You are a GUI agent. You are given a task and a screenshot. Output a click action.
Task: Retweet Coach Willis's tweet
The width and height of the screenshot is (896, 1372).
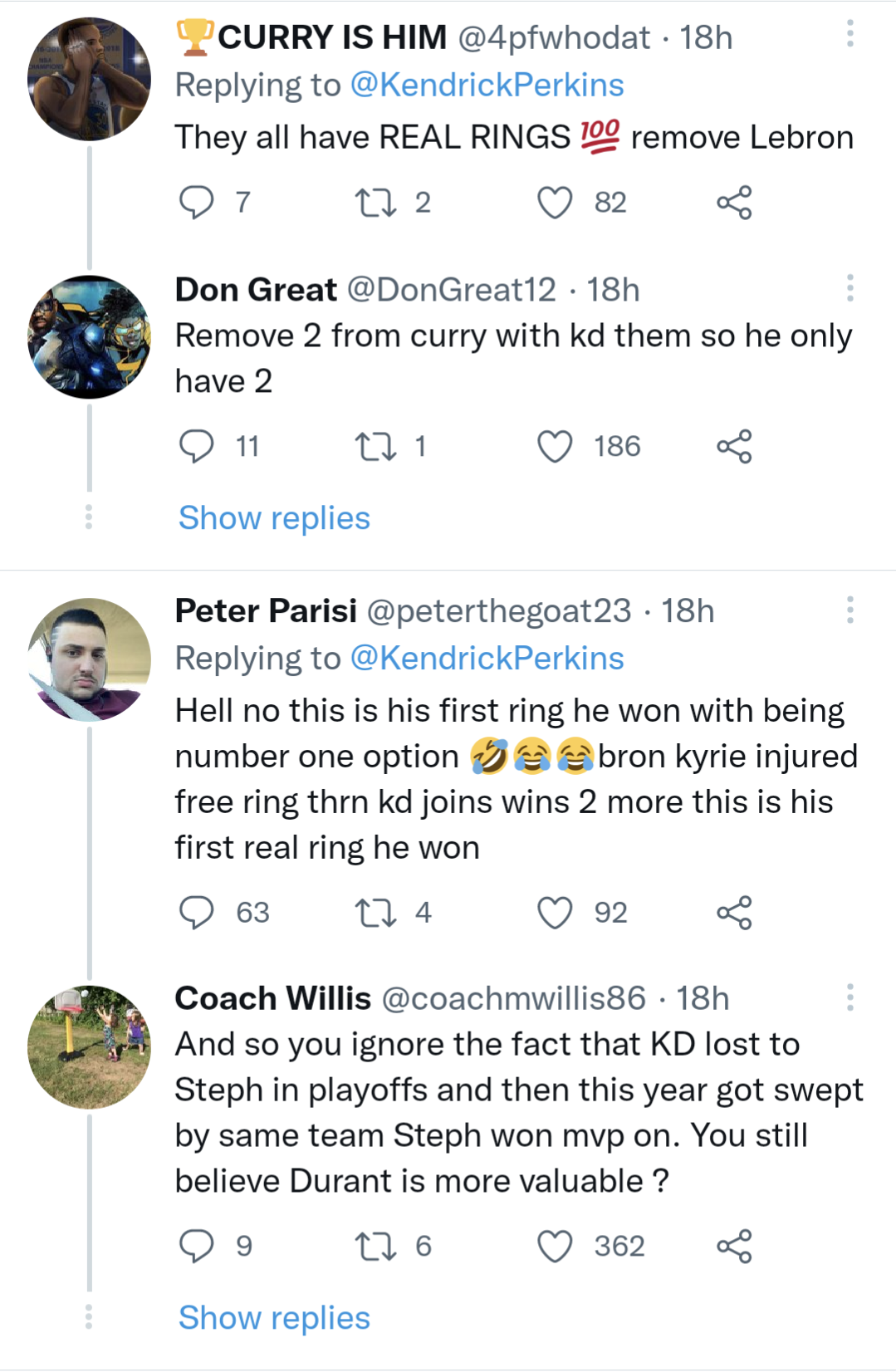[x=375, y=1247]
